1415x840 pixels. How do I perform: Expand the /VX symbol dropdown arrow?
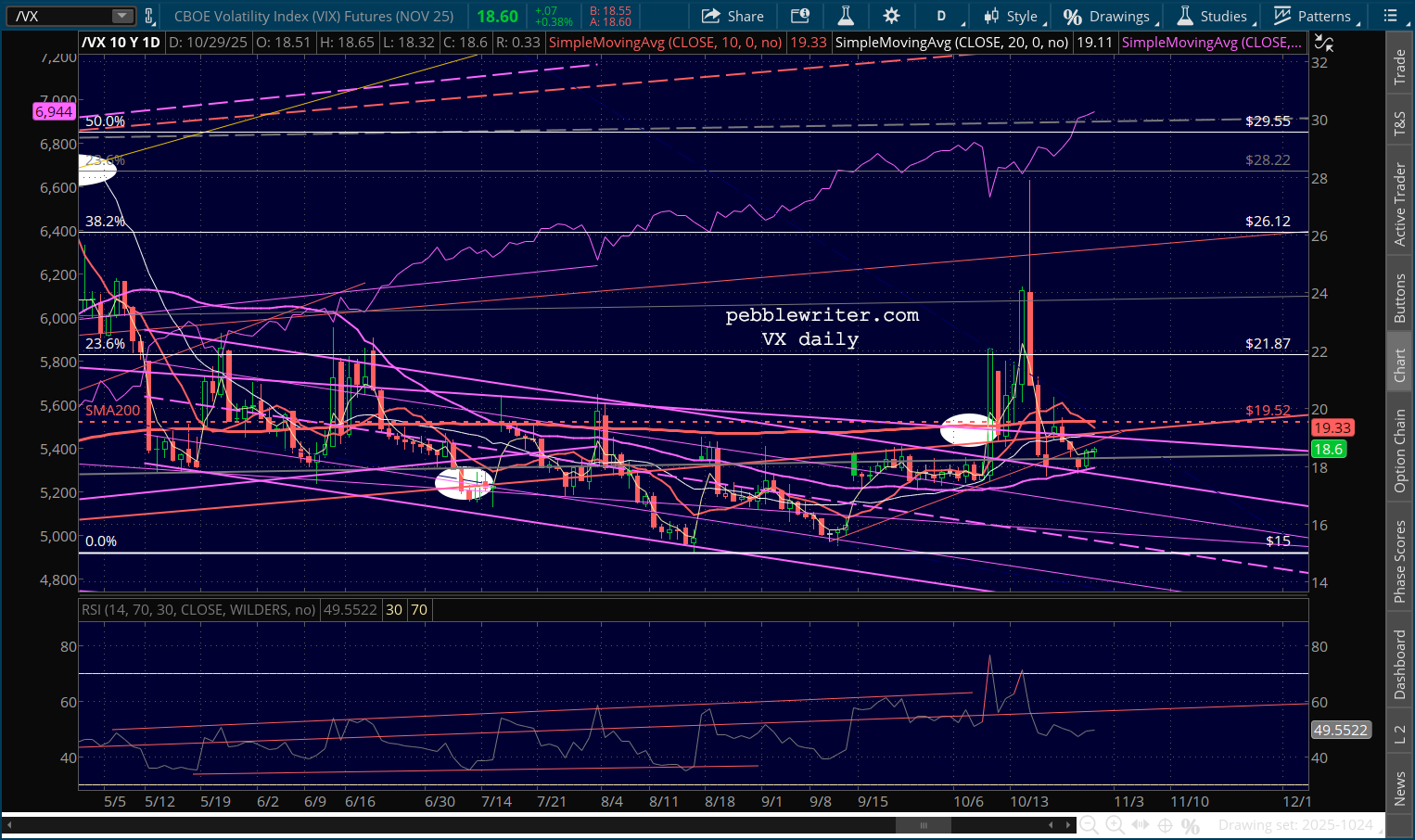click(x=121, y=16)
